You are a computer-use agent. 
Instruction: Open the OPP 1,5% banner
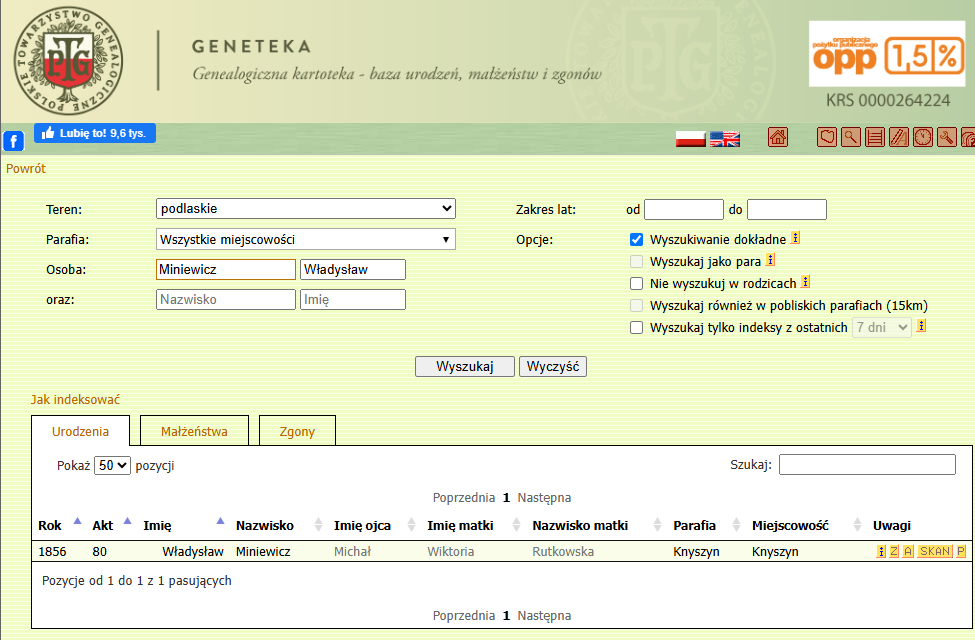pyautogui.click(x=887, y=55)
